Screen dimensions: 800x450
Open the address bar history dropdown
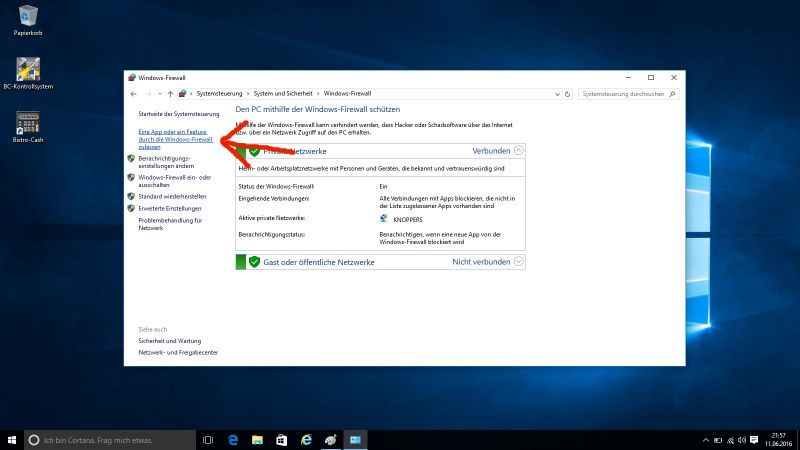tap(557, 94)
